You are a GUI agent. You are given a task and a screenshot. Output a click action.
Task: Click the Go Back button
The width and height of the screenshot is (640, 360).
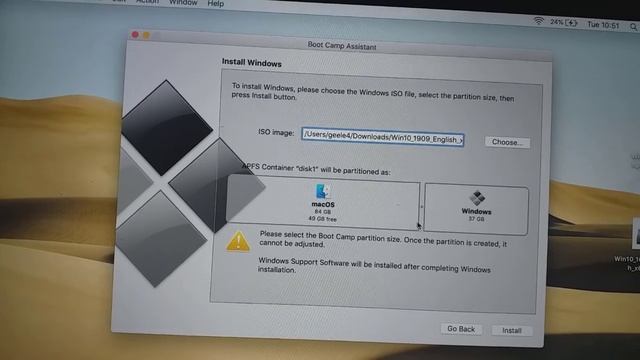pos(461,329)
